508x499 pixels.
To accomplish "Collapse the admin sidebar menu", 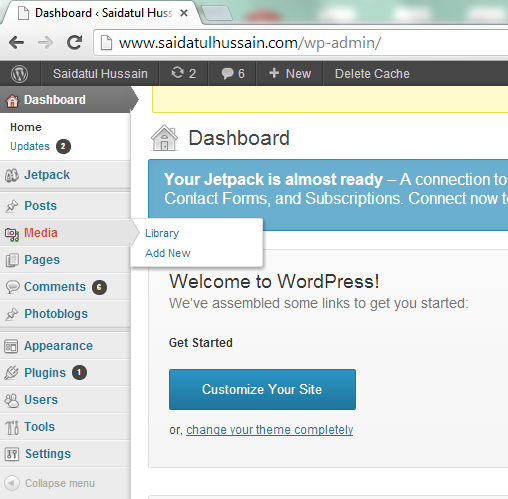I will tap(50, 483).
